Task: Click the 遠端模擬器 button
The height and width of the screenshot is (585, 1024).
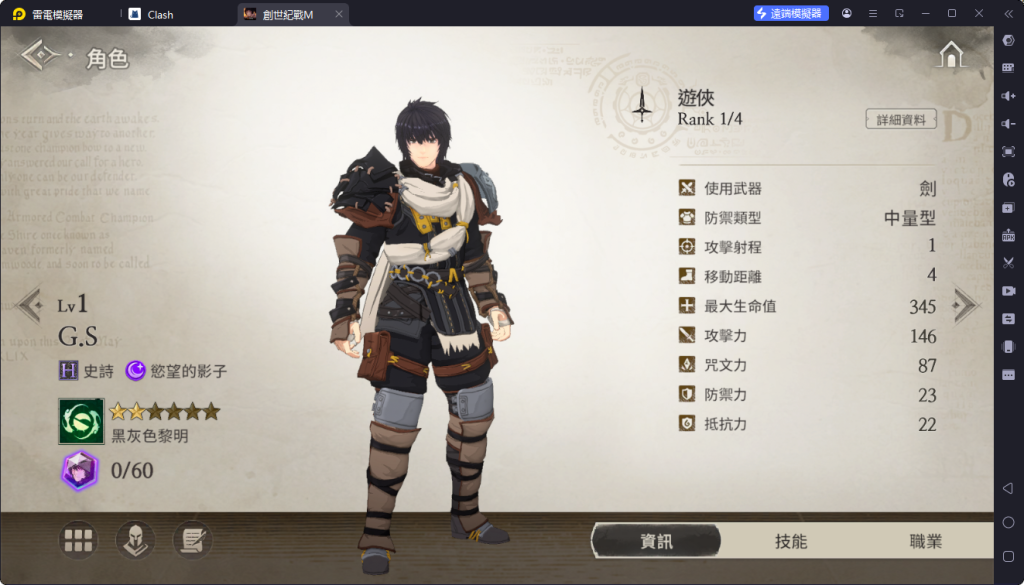Action: coord(792,13)
